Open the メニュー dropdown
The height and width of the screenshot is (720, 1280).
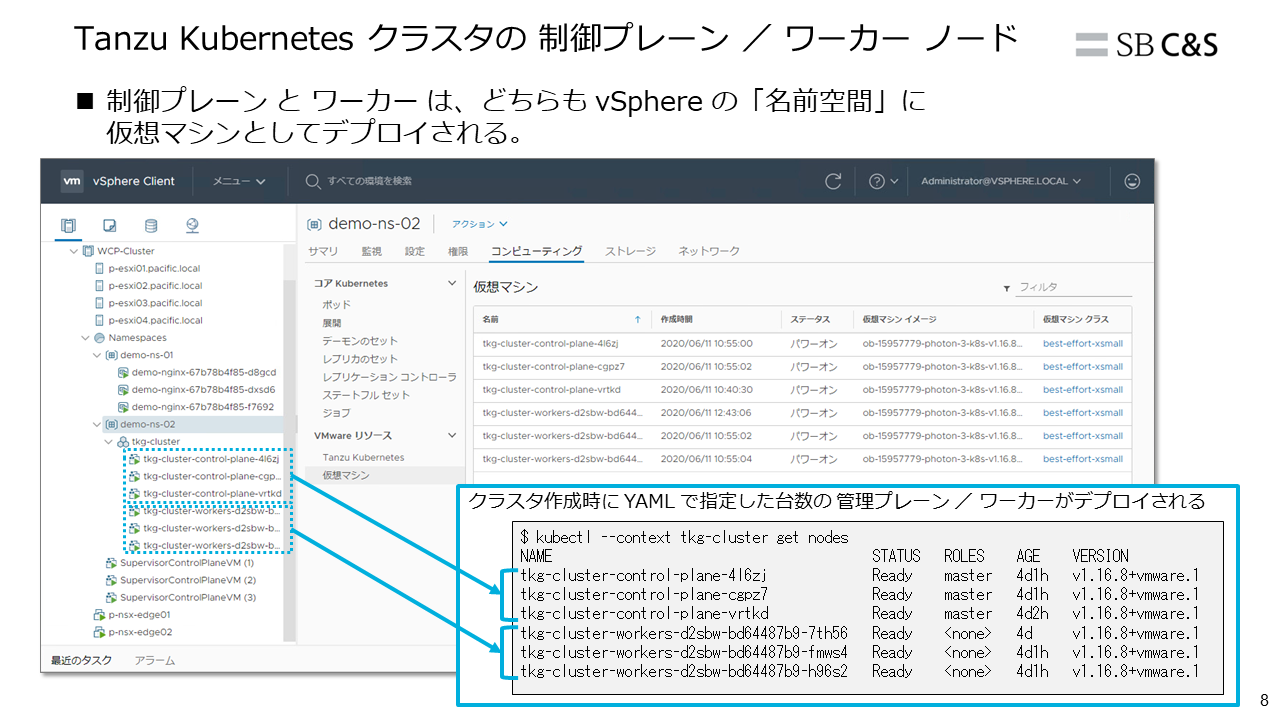coord(239,181)
